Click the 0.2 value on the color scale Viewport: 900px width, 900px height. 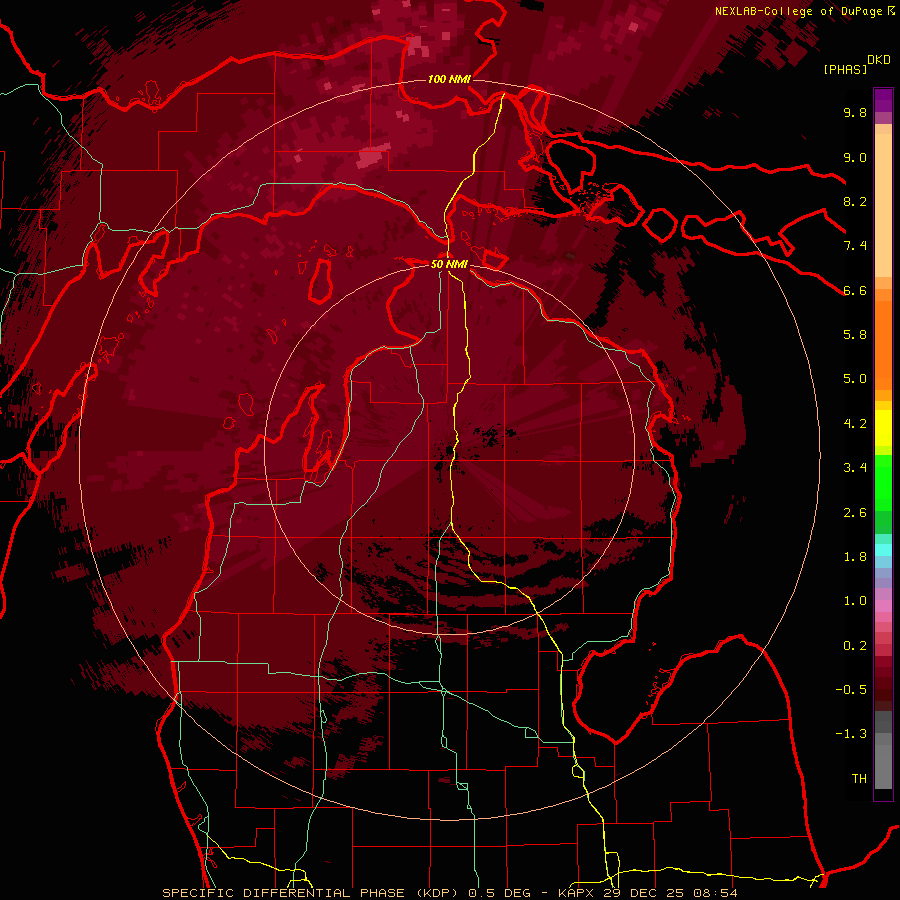pos(855,646)
